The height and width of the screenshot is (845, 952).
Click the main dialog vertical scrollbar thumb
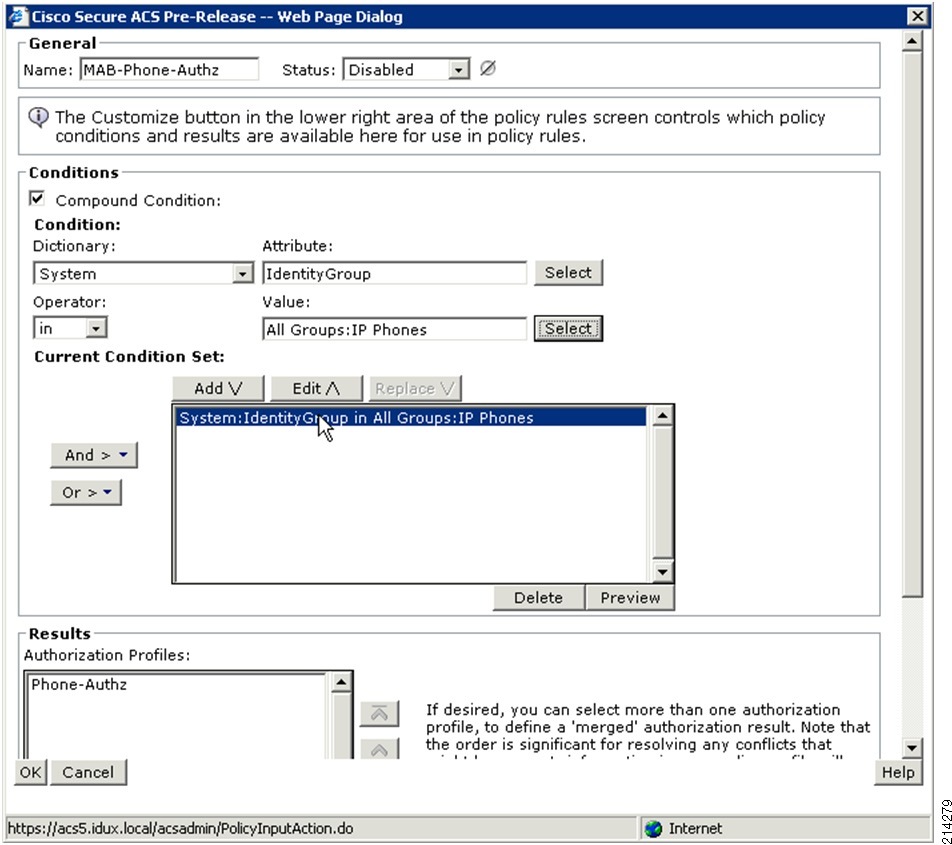(912, 325)
